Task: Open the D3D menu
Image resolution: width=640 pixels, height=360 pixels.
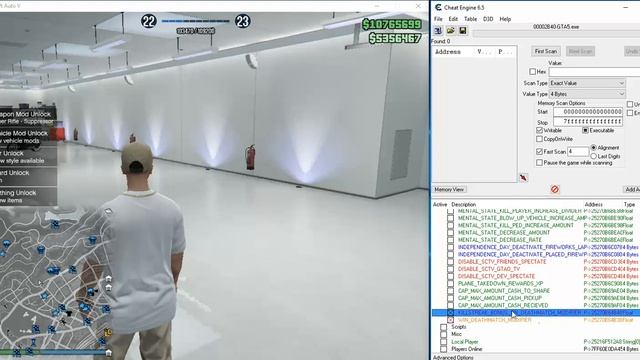Action: coord(488,19)
